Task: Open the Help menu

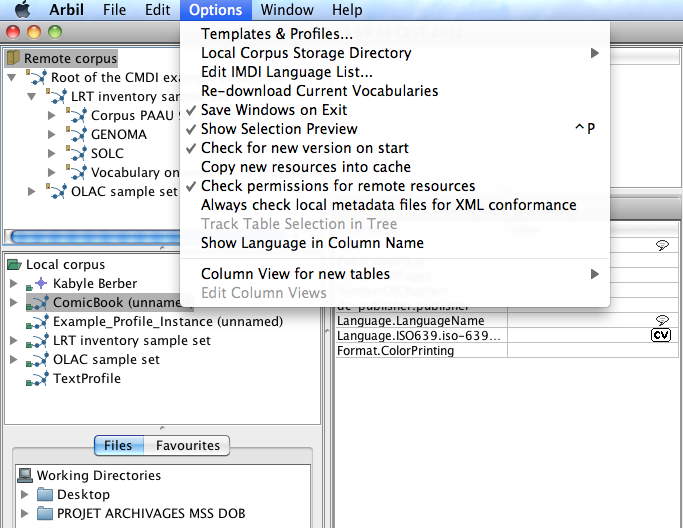Action: point(347,10)
